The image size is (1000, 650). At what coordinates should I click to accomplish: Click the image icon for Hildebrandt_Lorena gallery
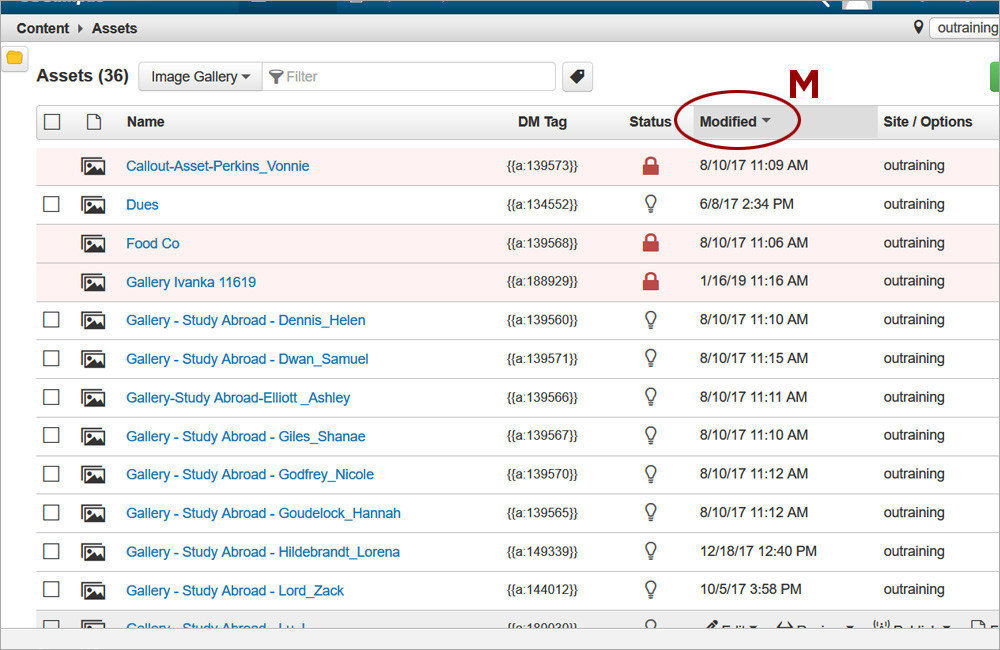93,552
